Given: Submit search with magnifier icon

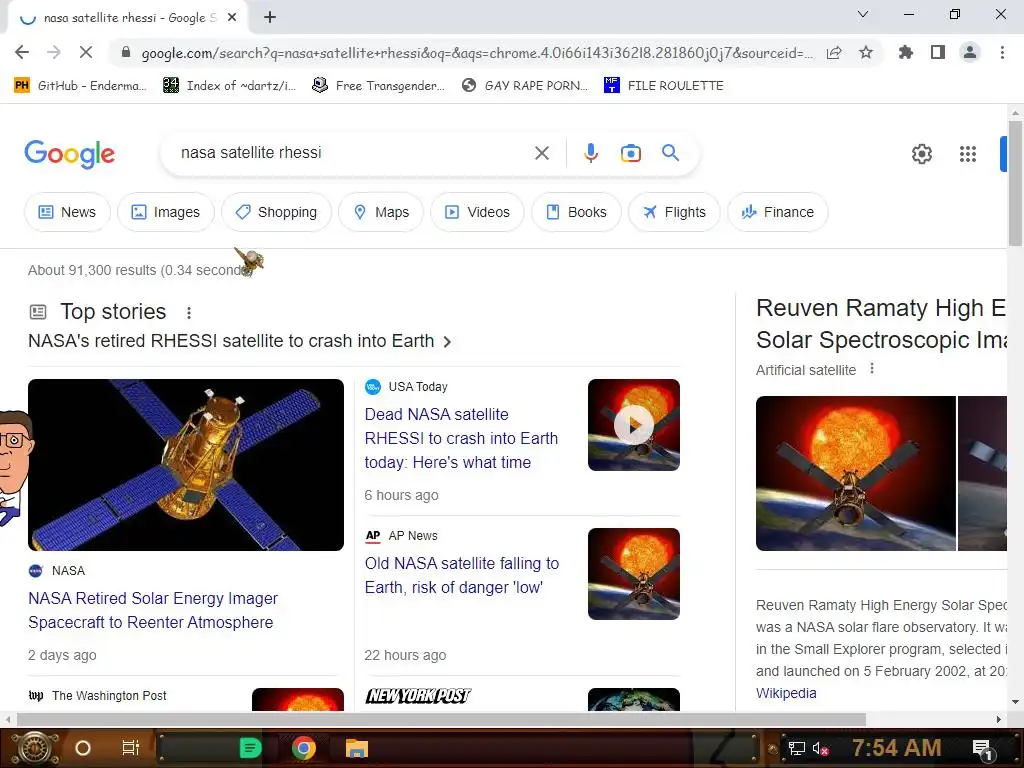Looking at the screenshot, I should (670, 153).
